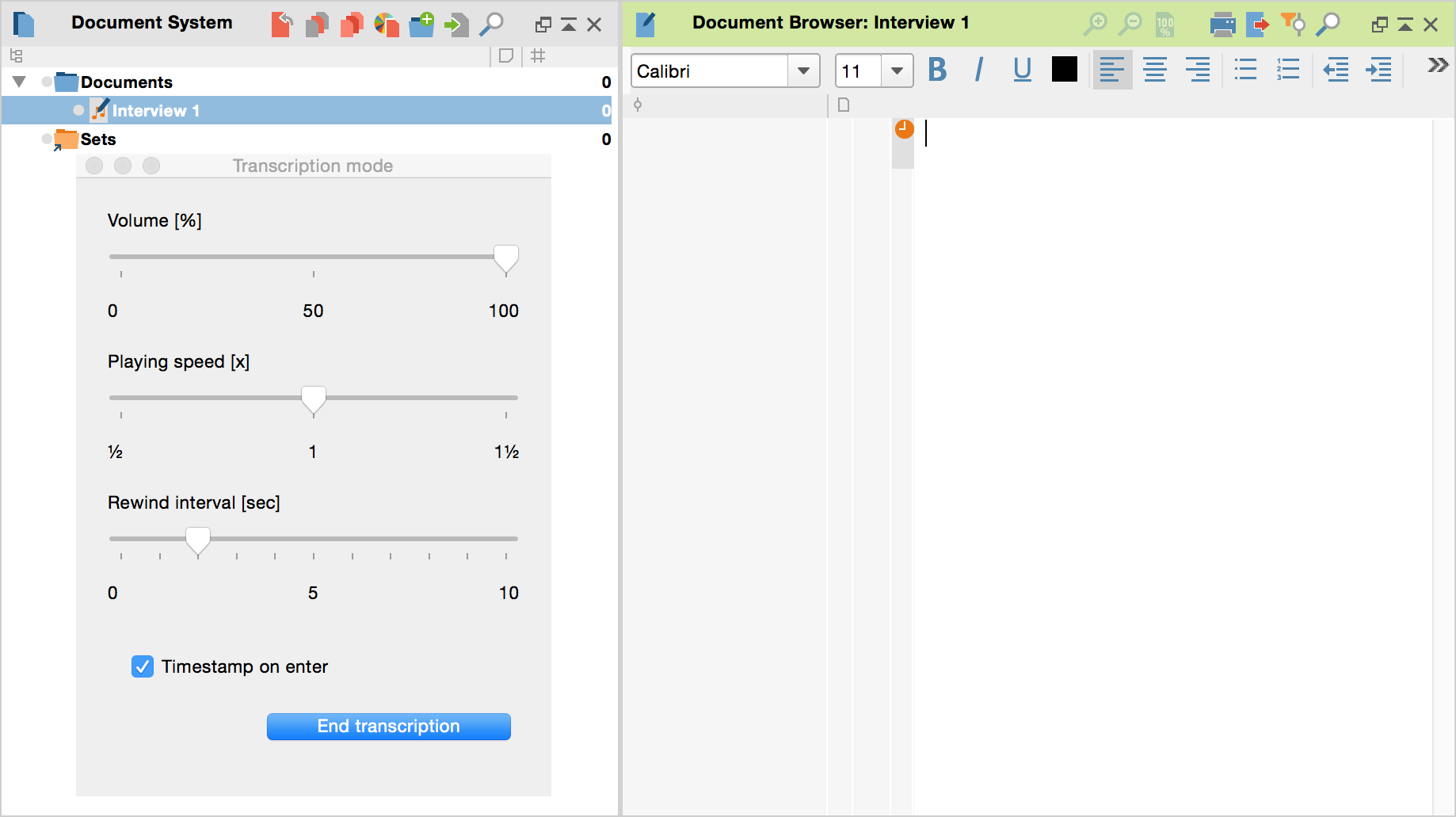This screenshot has height=817, width=1456.
Task: Minimize the Transcription mode window
Action: [123, 166]
